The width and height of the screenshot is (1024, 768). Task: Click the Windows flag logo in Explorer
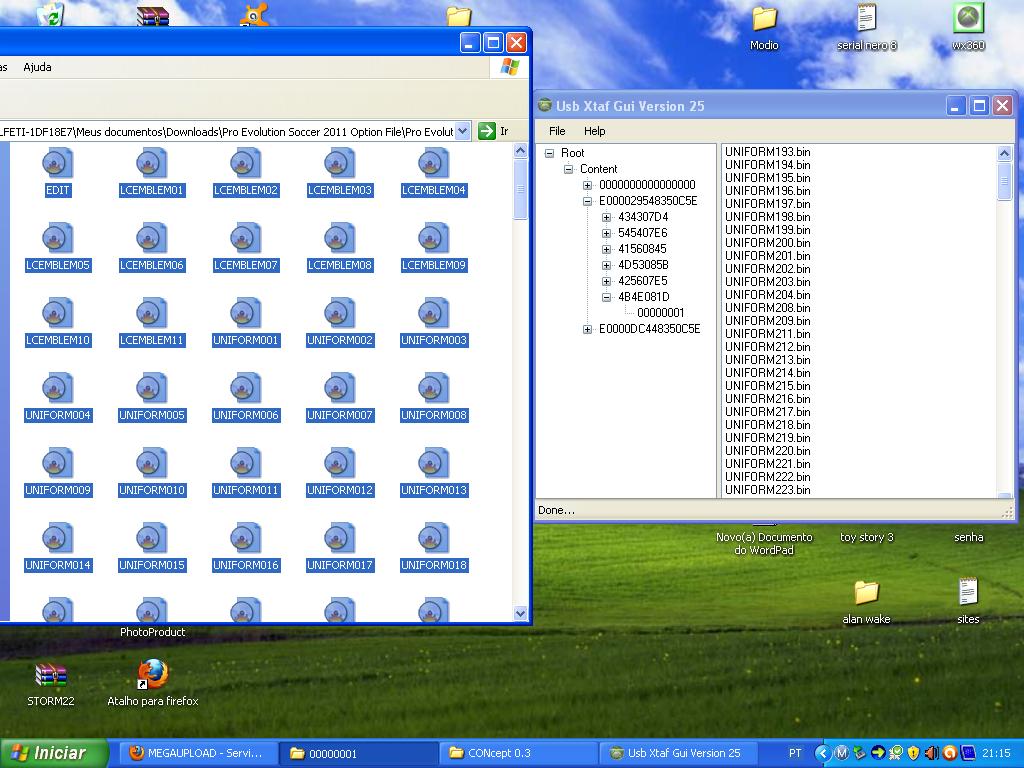coord(509,67)
